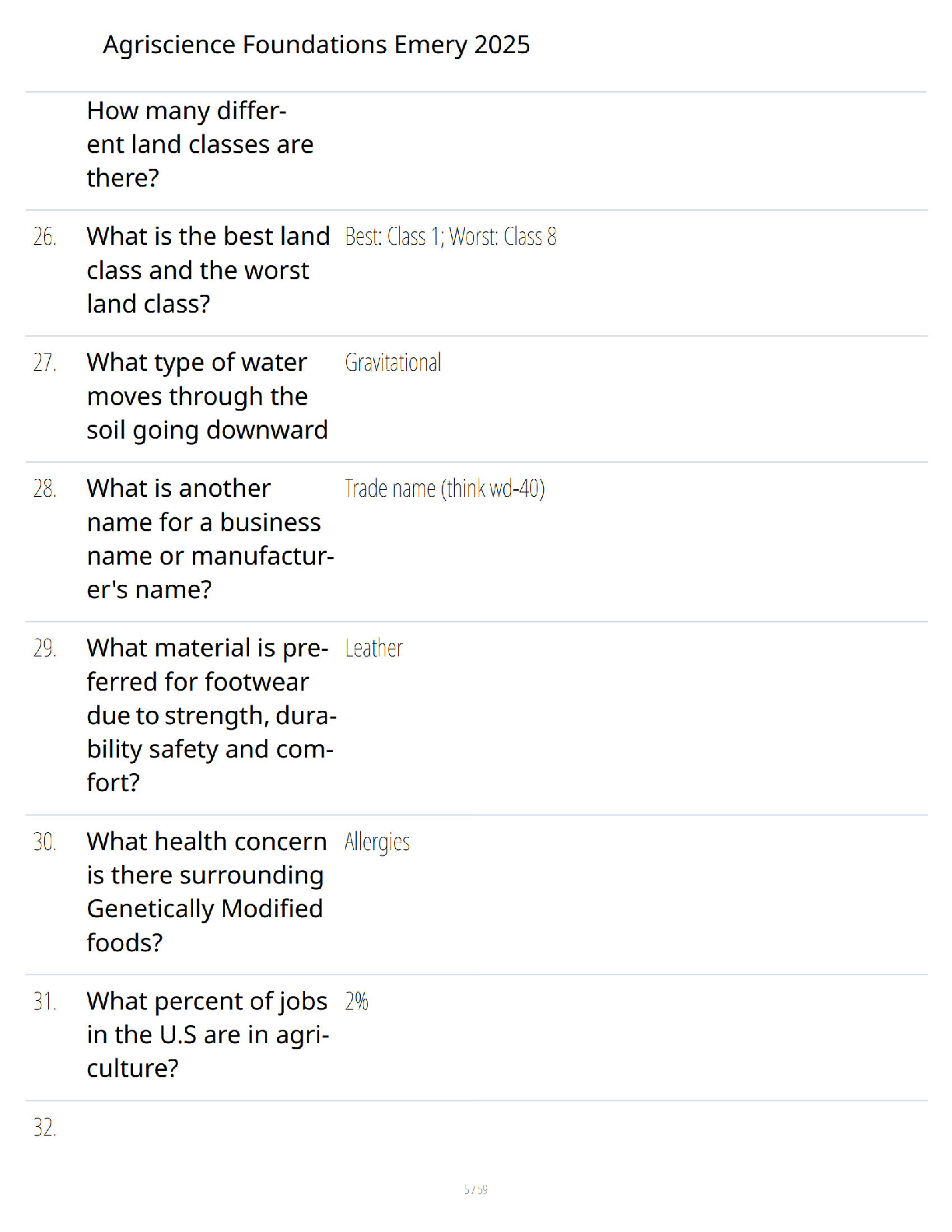Screen dimensions: 952x1232
Task: Click the title Agriscience Foundations Emery 2025
Action: (x=317, y=45)
